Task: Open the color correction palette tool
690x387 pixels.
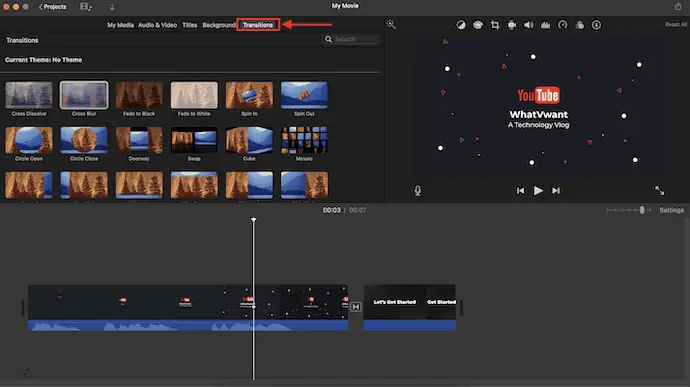Action: pos(477,25)
